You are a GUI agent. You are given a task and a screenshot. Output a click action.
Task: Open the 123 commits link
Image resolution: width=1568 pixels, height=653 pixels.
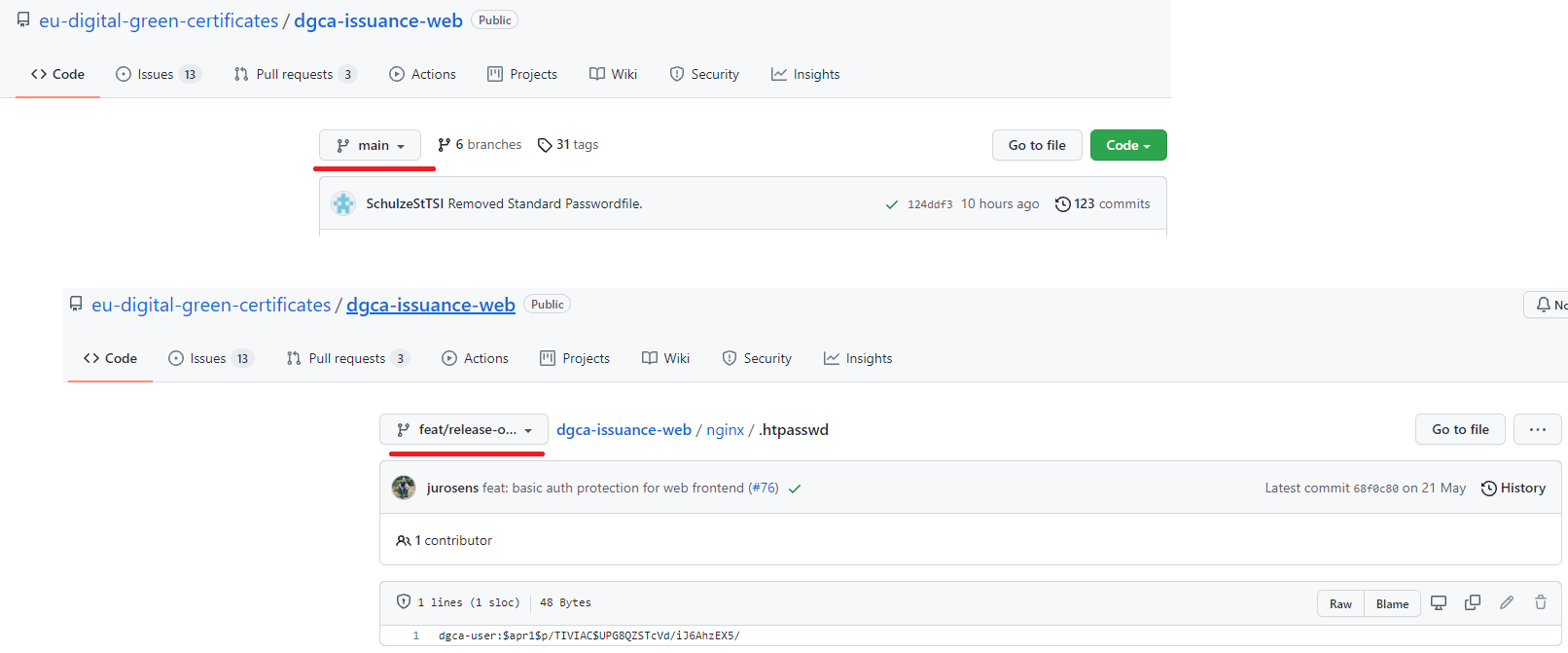(x=1102, y=203)
